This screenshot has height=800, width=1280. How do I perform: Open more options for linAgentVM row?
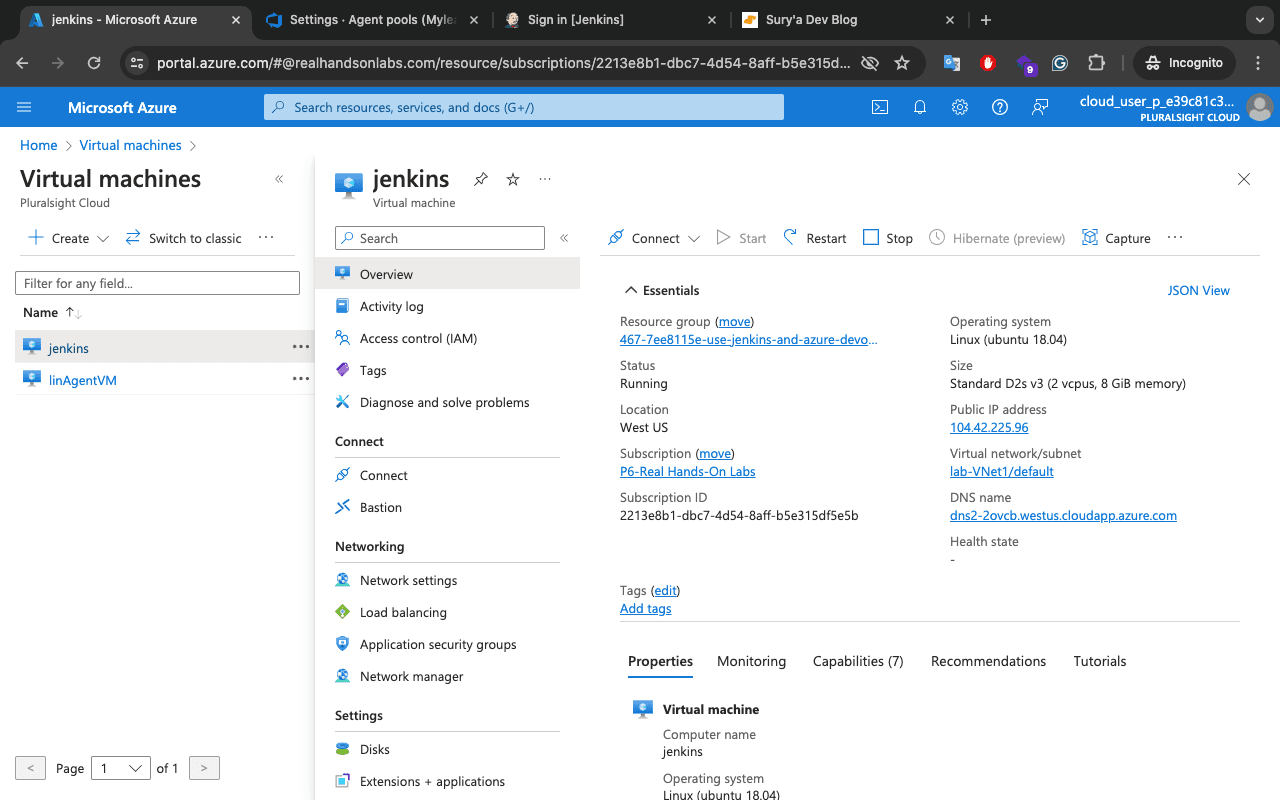pos(300,379)
